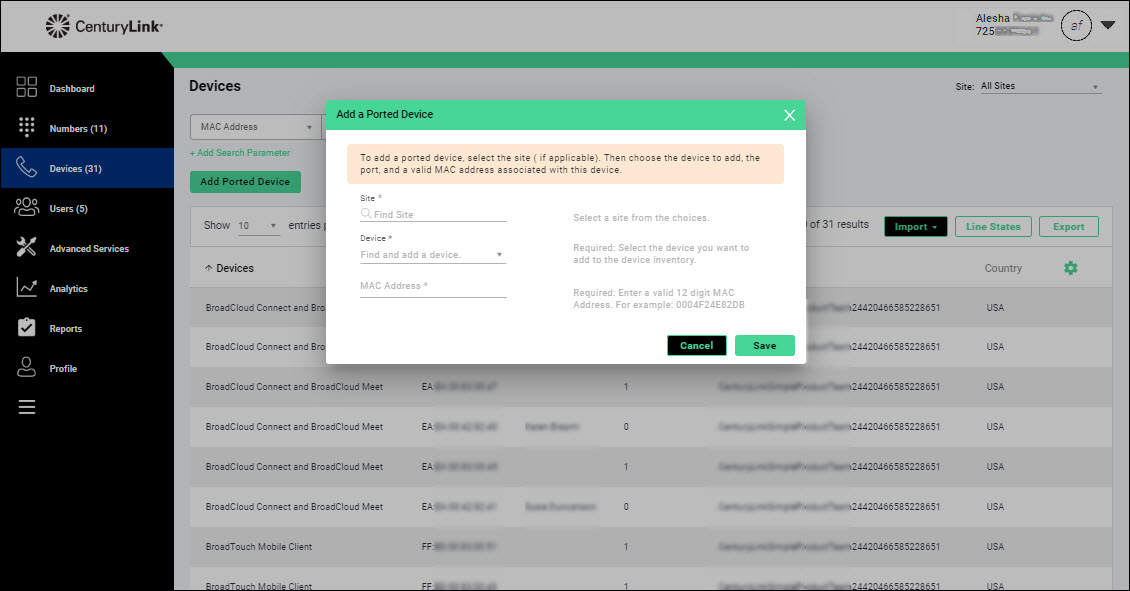Click the Profile person icon
This screenshot has height=591, width=1130.
click(x=27, y=368)
